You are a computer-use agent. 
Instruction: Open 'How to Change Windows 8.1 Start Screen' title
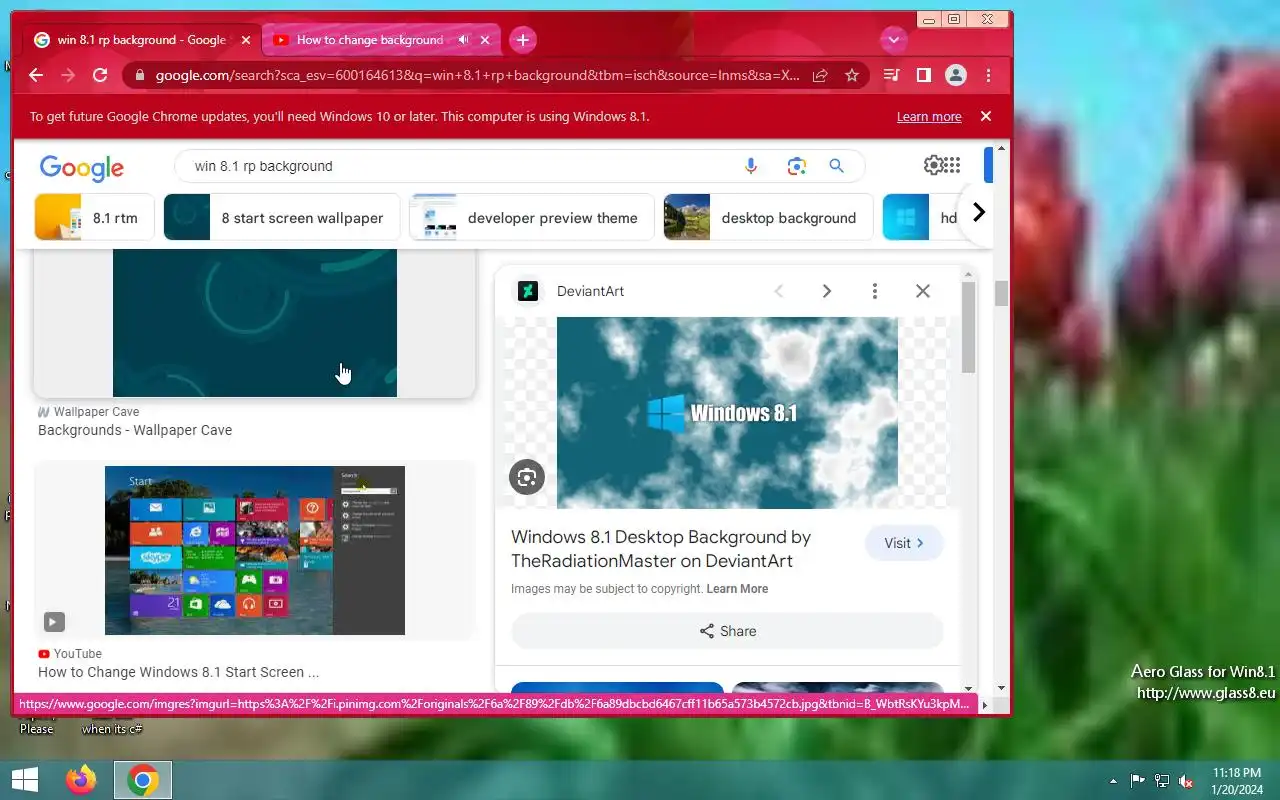pyautogui.click(x=178, y=672)
